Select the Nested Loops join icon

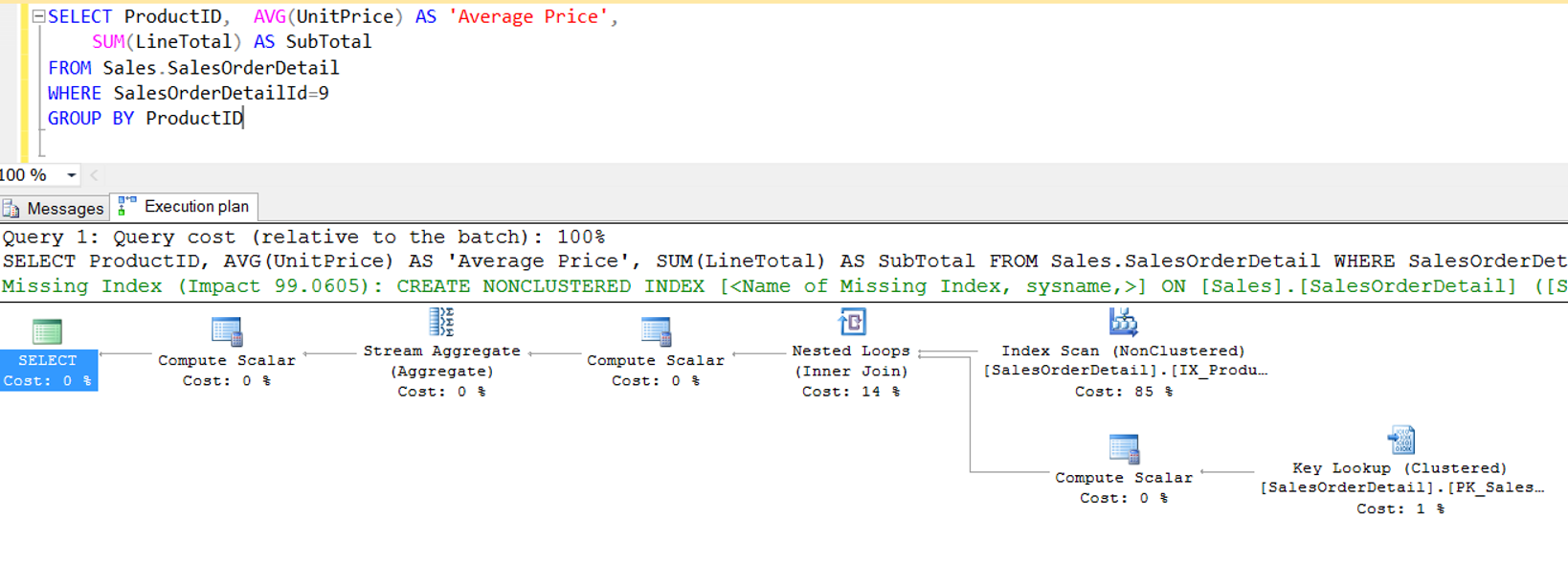852,322
